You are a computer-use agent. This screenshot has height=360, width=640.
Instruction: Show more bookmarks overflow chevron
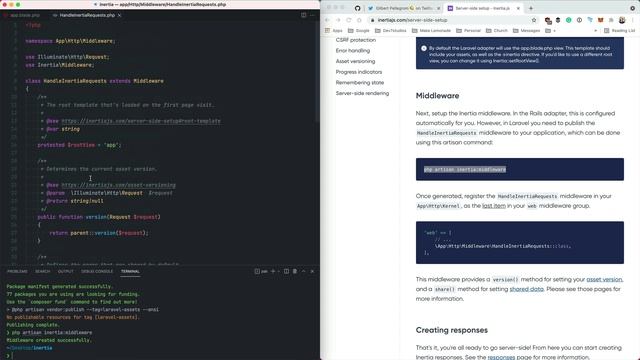[596, 31]
